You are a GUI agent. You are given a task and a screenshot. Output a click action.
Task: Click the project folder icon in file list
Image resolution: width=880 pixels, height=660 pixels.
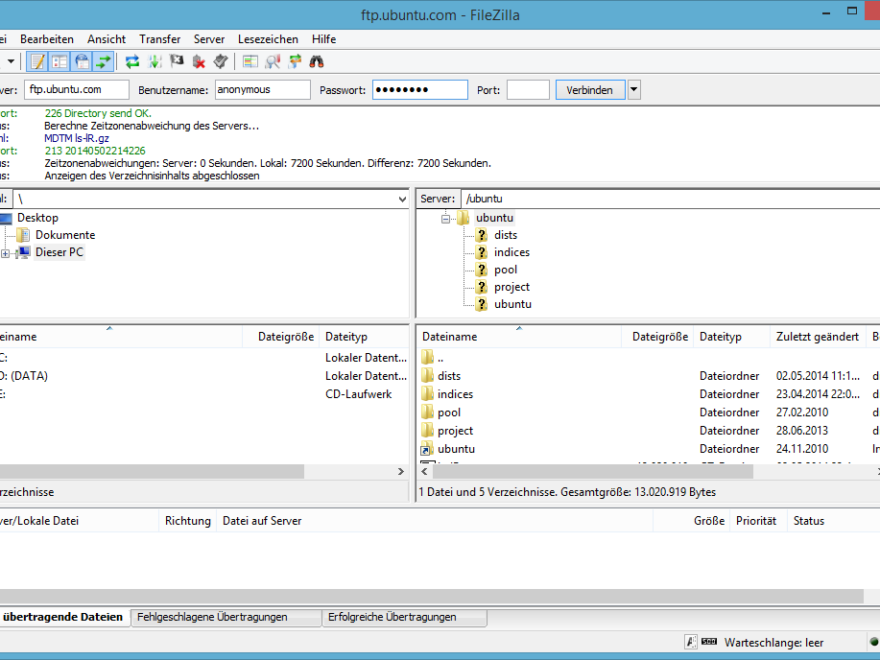coord(428,430)
